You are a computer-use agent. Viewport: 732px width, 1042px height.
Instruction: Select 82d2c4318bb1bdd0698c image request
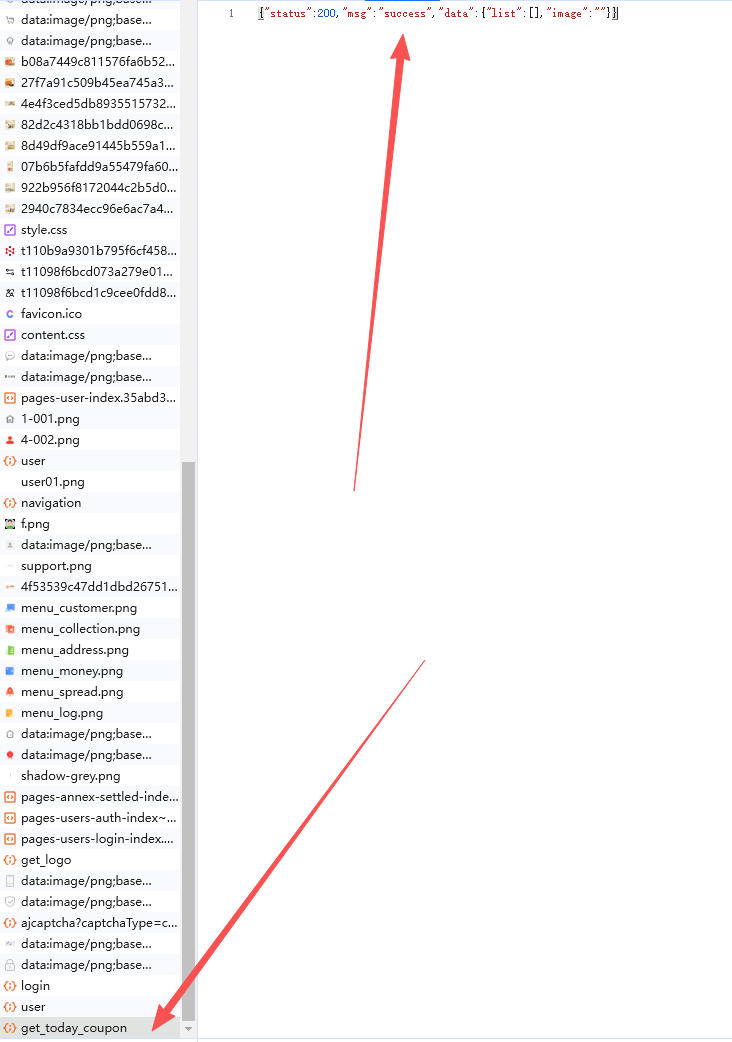pos(90,124)
